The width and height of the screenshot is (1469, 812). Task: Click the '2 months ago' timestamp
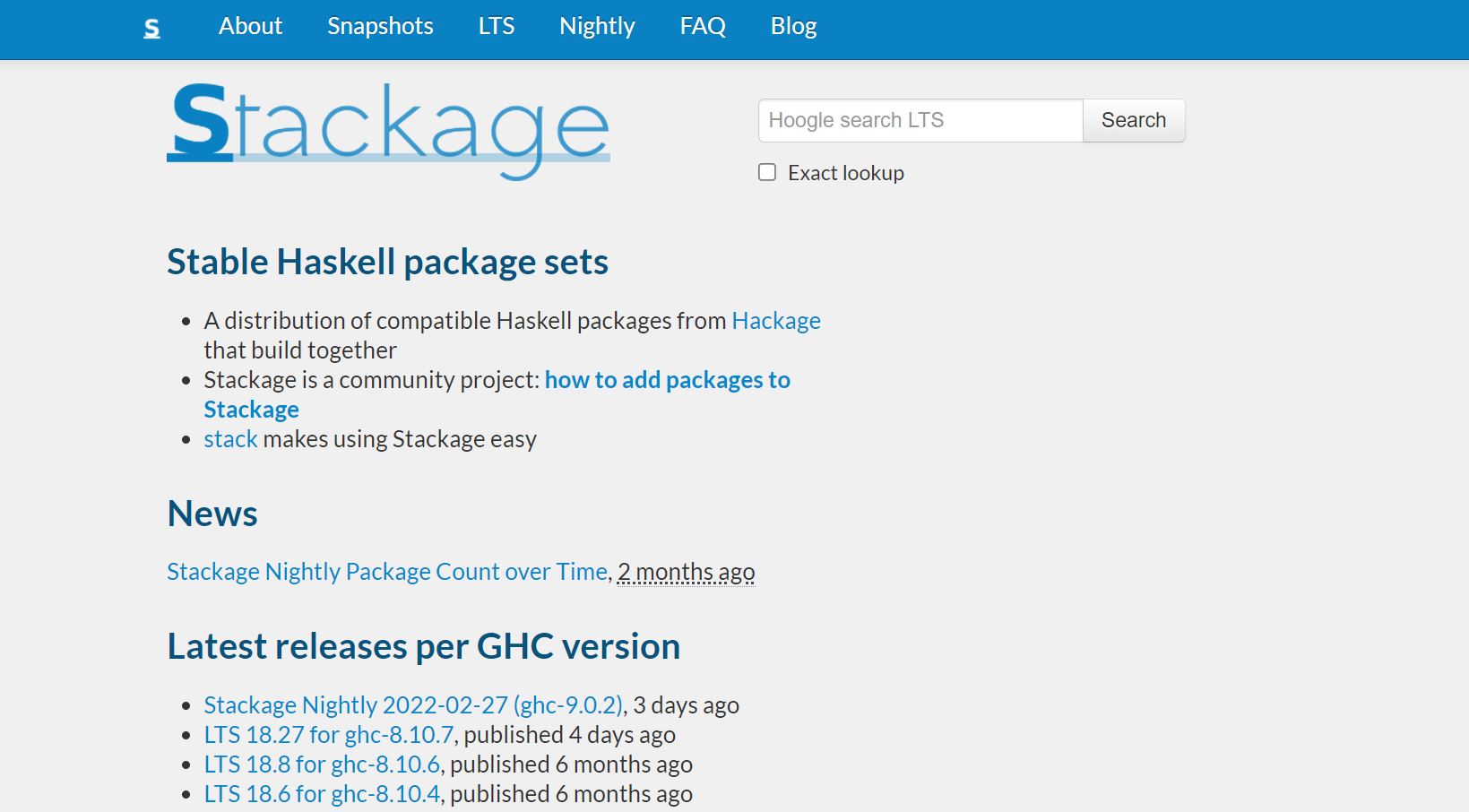(686, 571)
